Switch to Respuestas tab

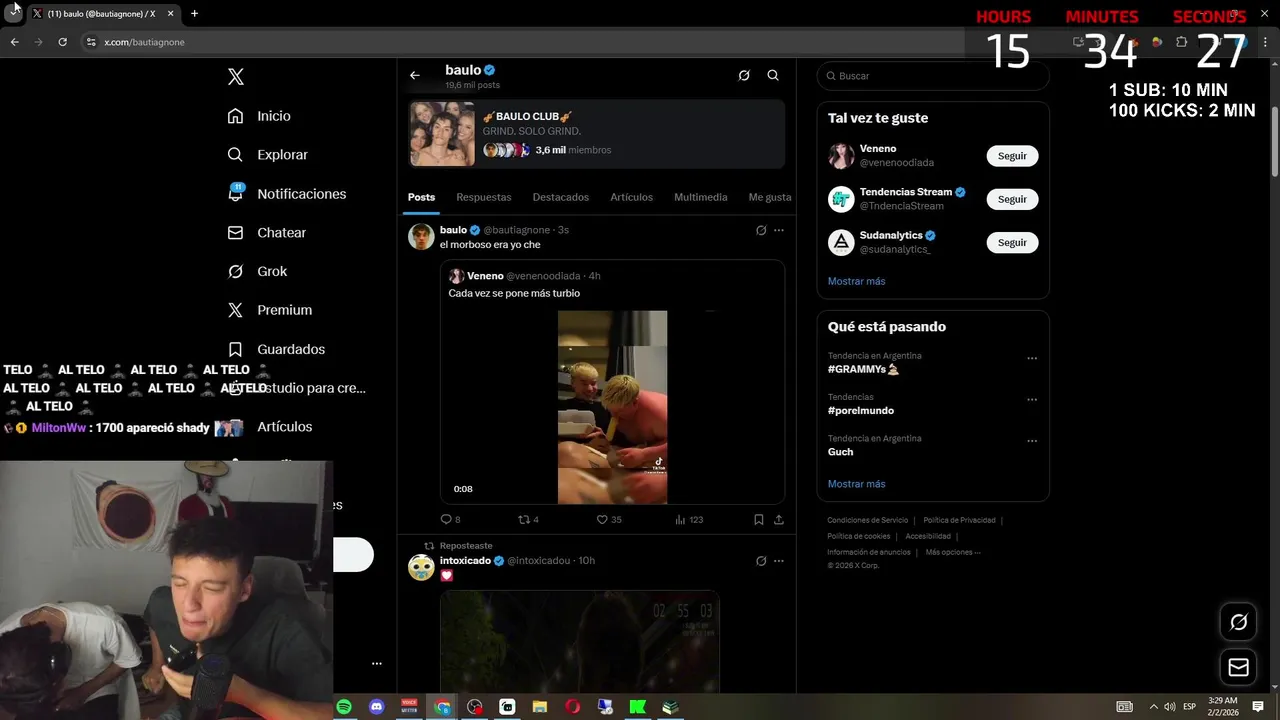[484, 197]
